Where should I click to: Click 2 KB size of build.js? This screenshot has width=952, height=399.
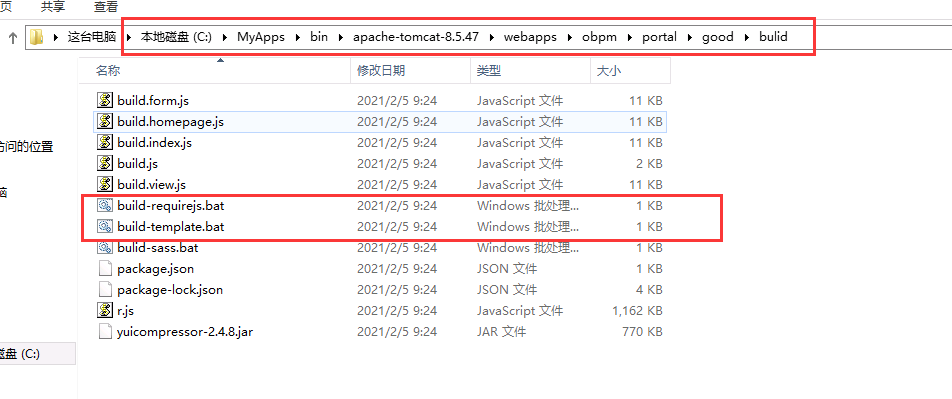(x=650, y=164)
